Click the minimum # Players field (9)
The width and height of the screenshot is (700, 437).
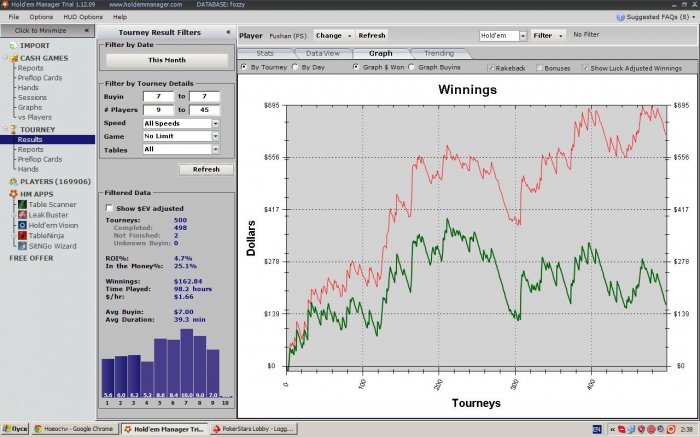click(158, 109)
